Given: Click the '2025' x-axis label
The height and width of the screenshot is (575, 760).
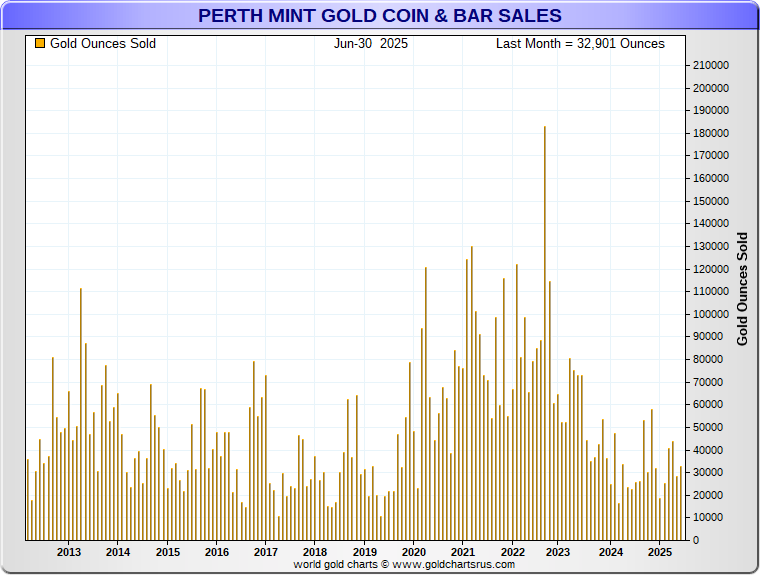Looking at the screenshot, I should pos(660,552).
